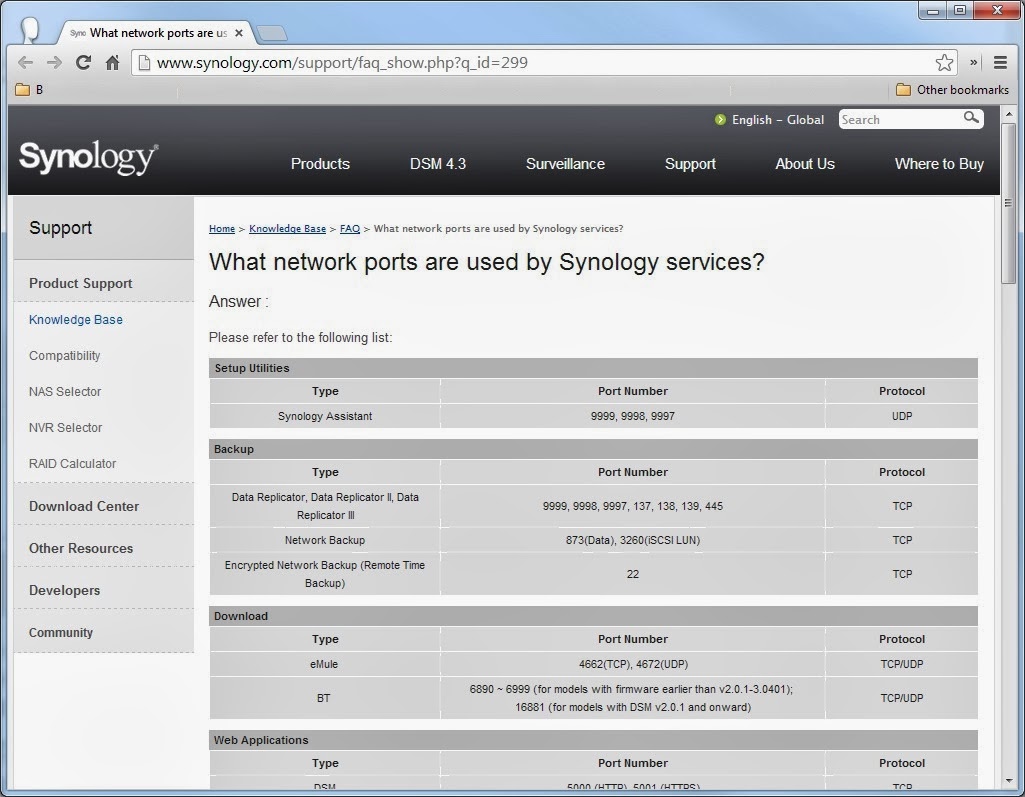Bookmark this page with the star icon

944,63
